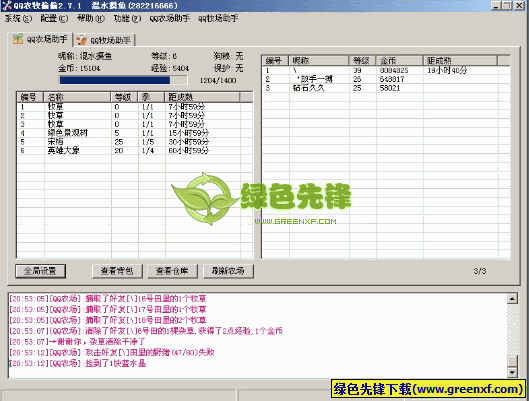Screen dimensions: 529x401
Task: Click the animal icon on QQ牧场助手 tab
Action: tap(81, 40)
